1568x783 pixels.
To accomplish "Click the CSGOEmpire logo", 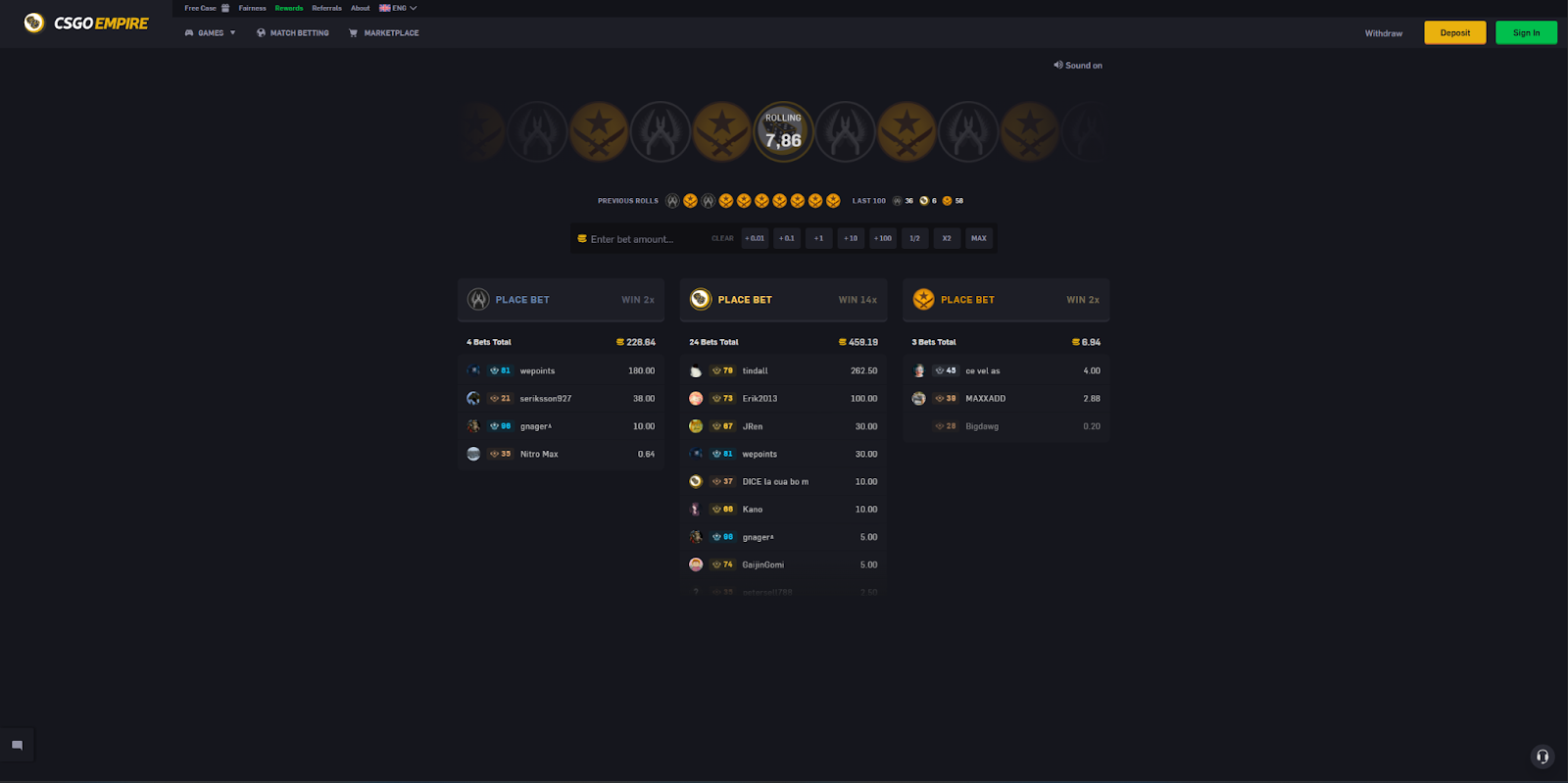I will coord(86,23).
